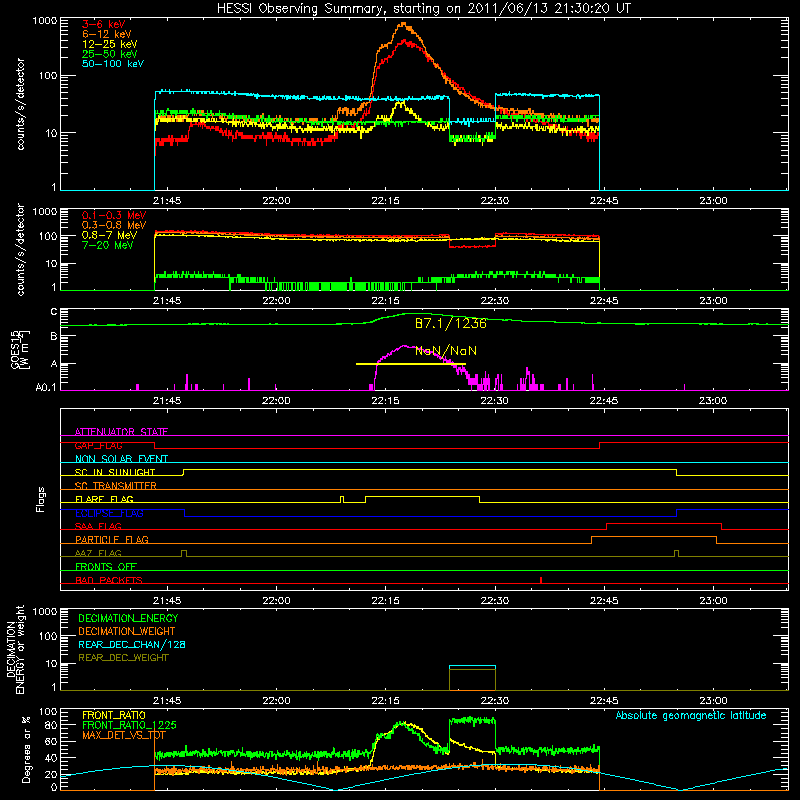Image resolution: width=800 pixels, height=800 pixels.
Task: Select the SC_IN_SUNLIGHT flag label
Action: tap(115, 472)
